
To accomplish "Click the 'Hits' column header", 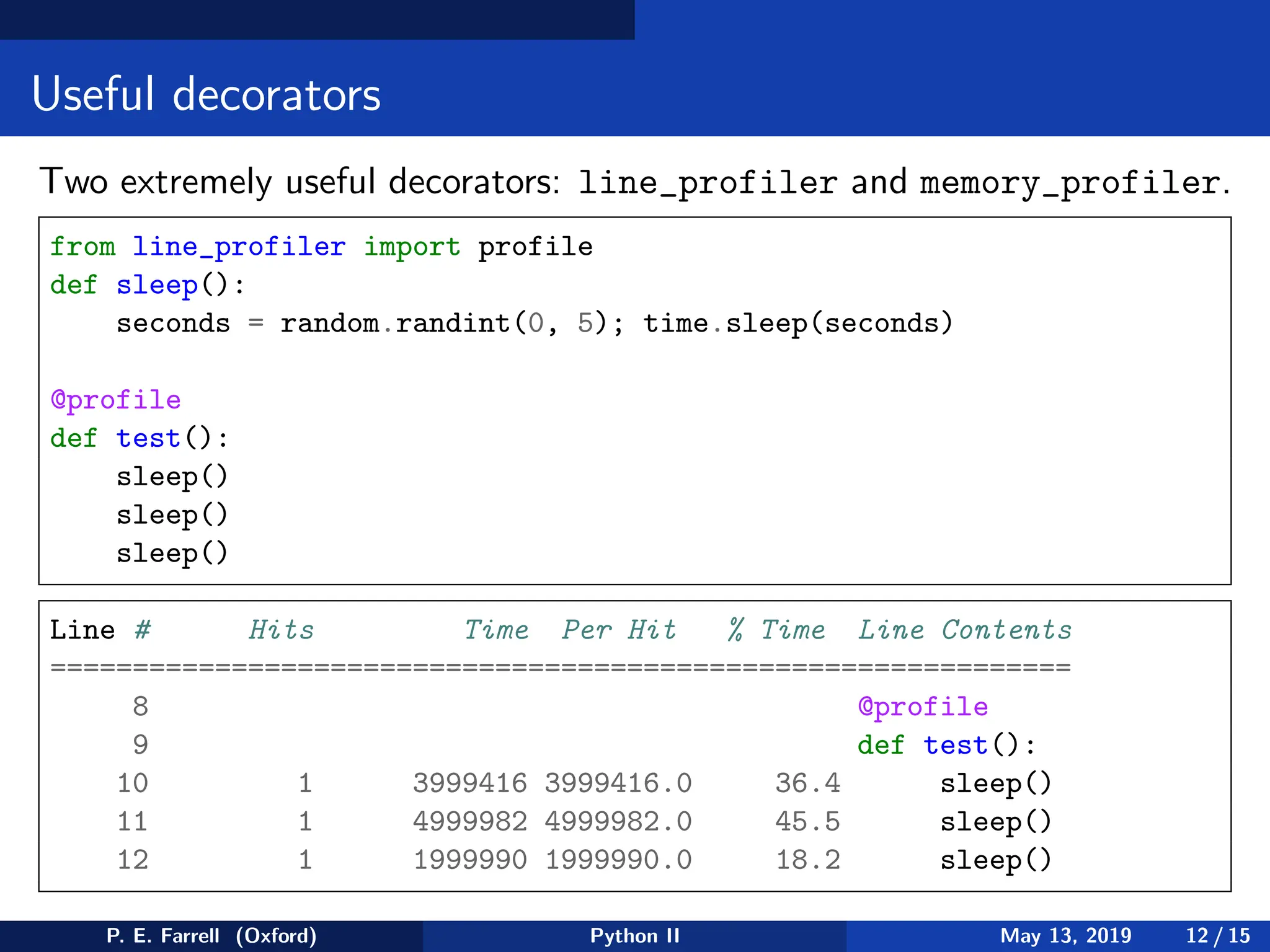I will tap(282, 630).
